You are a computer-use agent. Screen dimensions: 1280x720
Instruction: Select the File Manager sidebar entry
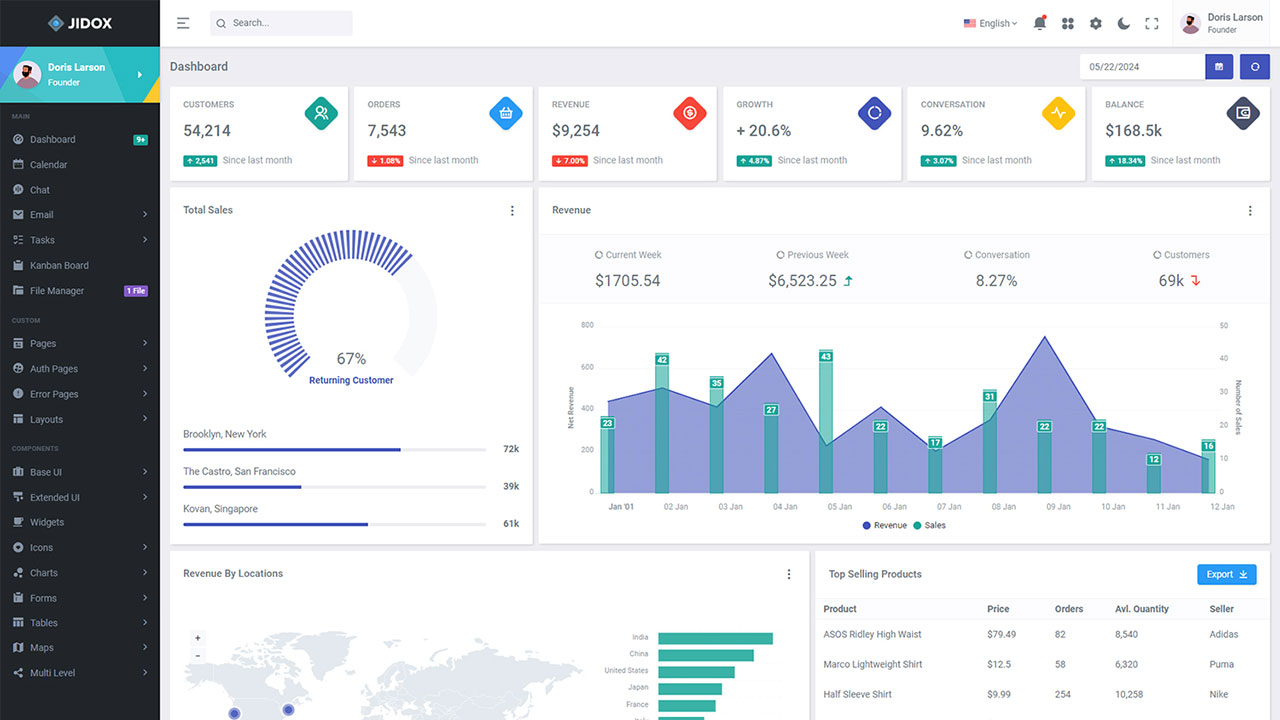(x=55, y=290)
